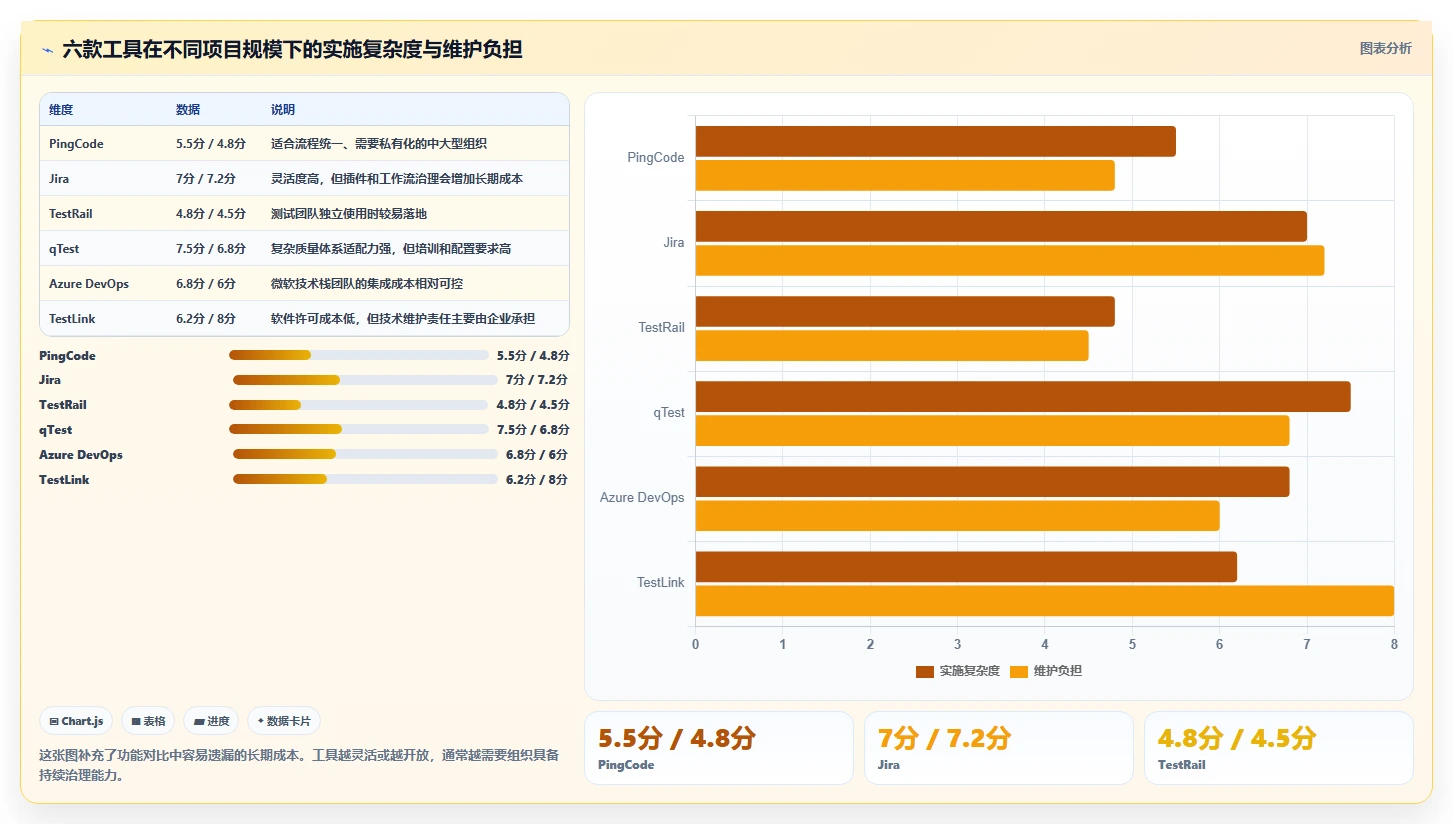Click the description 测试团队独立使用时较易落地
Image resolution: width=1453 pixels, height=824 pixels.
349,214
